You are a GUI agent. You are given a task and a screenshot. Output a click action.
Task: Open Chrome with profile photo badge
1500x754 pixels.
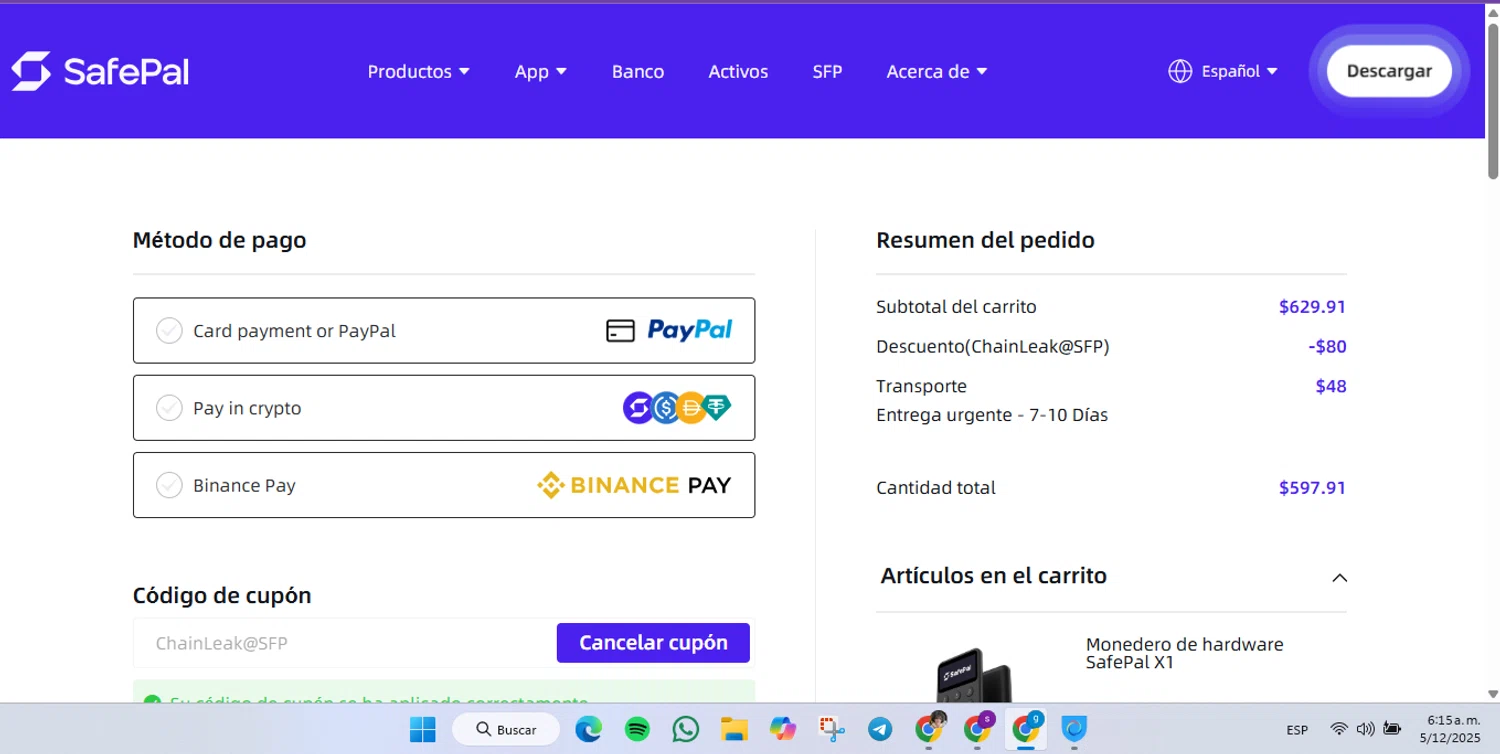click(x=929, y=729)
